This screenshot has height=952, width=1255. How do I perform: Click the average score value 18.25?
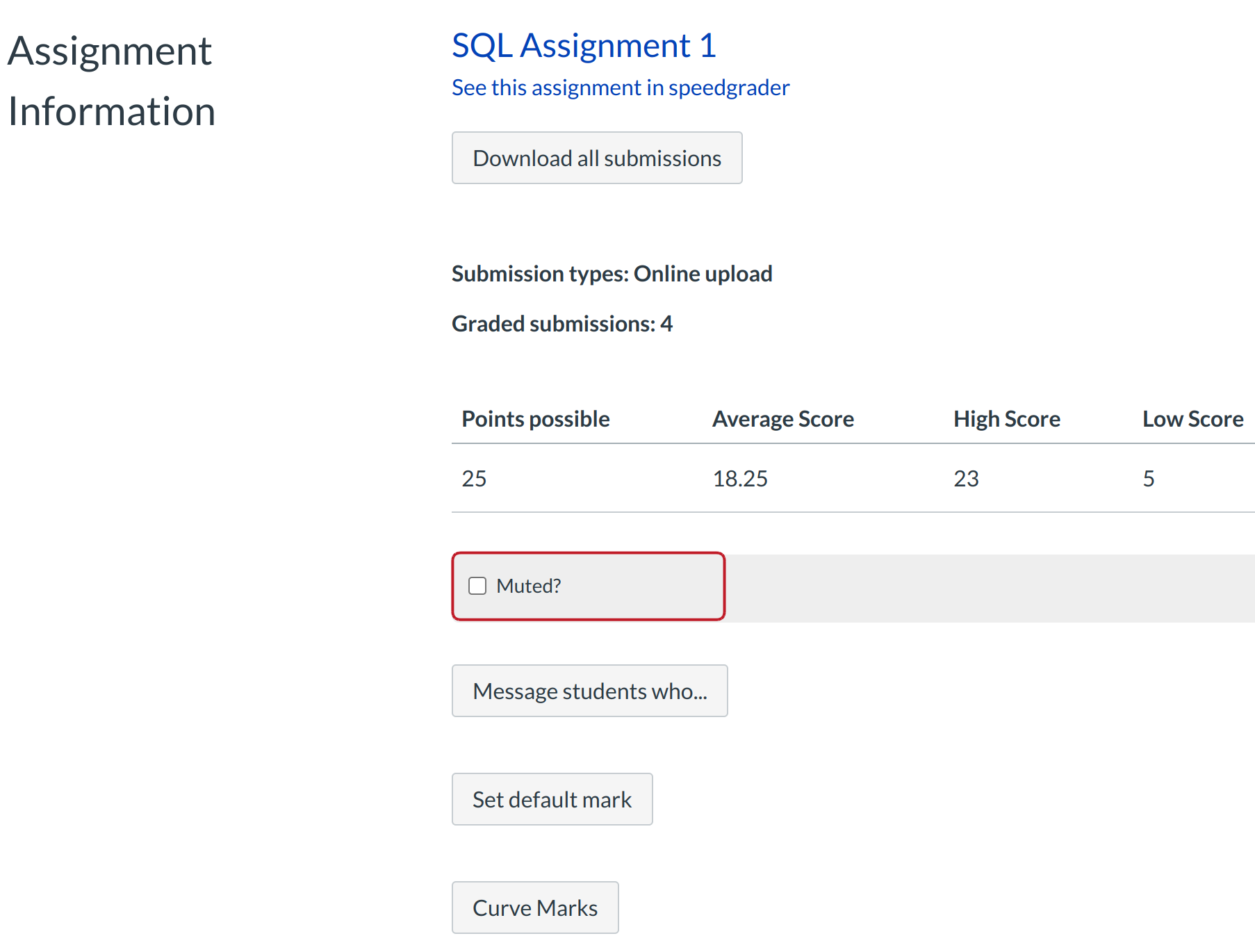tap(740, 479)
